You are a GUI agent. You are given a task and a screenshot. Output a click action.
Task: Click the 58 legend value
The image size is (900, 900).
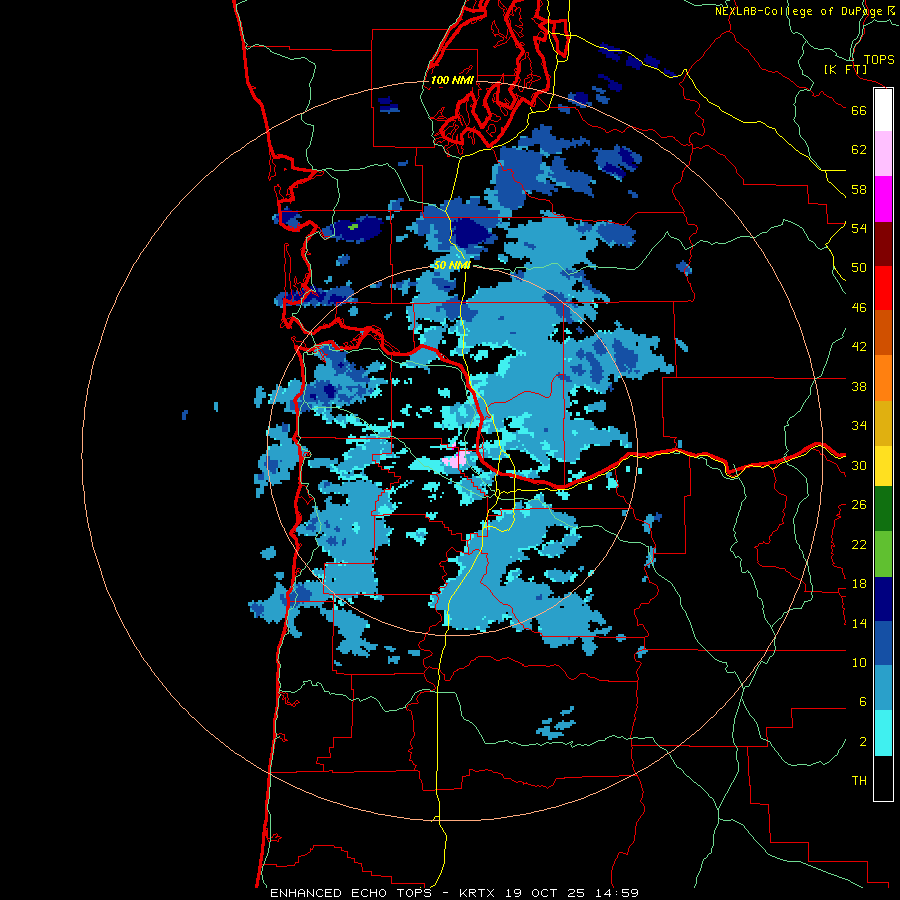(859, 189)
